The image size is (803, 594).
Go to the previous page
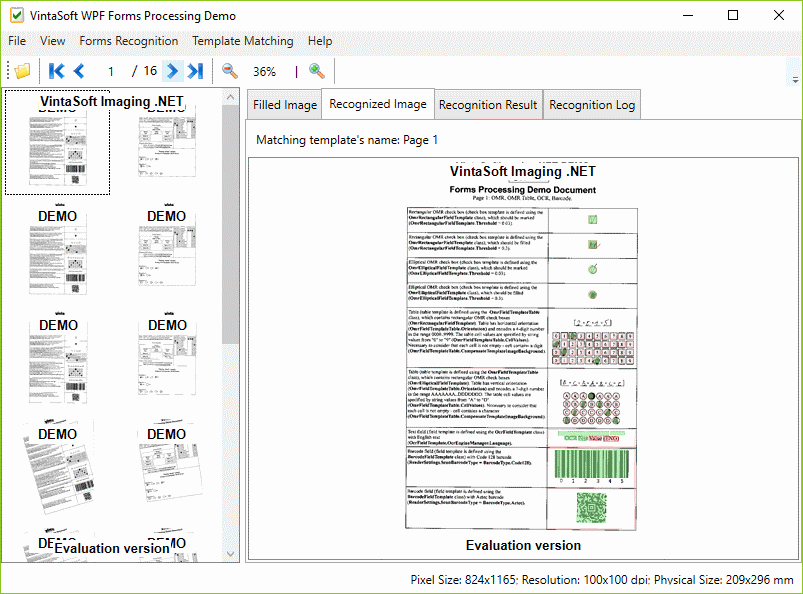79,71
